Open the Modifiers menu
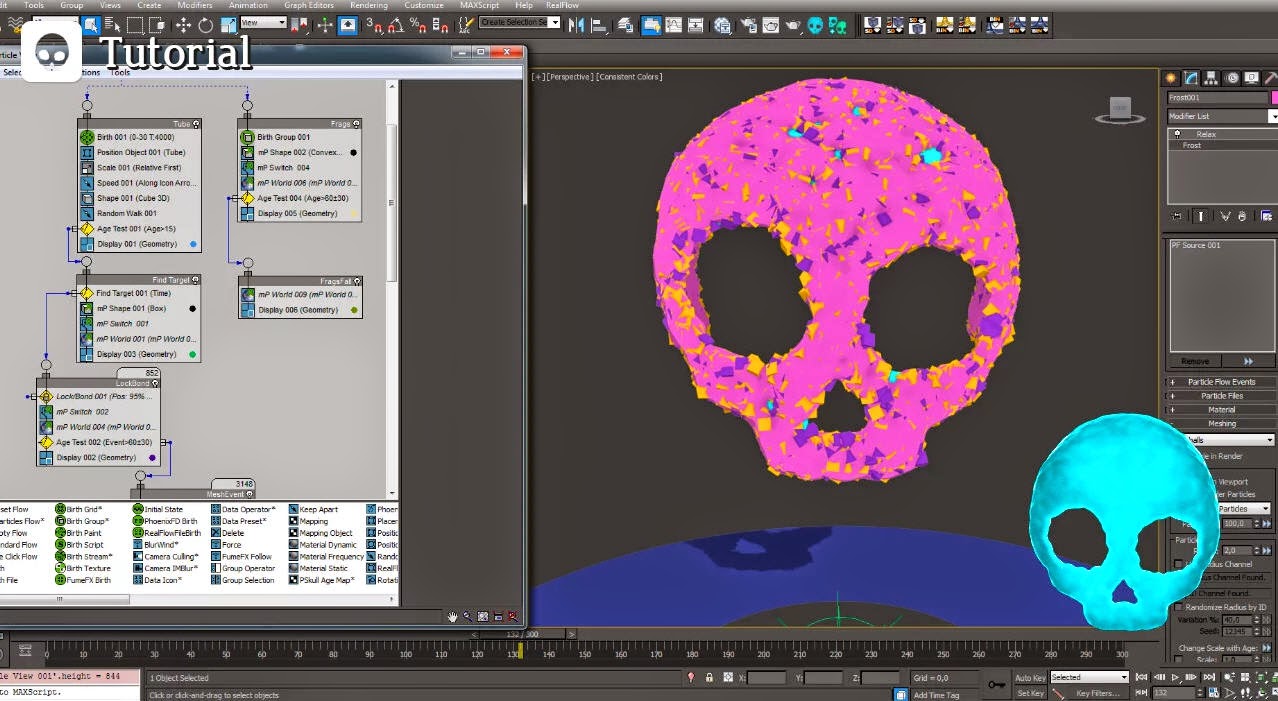The image size is (1278, 701). point(195,5)
